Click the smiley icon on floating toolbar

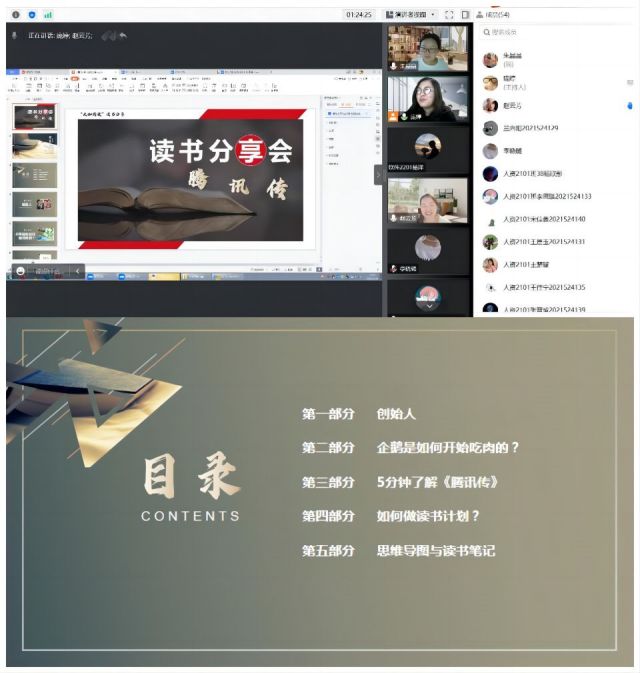pos(20,271)
